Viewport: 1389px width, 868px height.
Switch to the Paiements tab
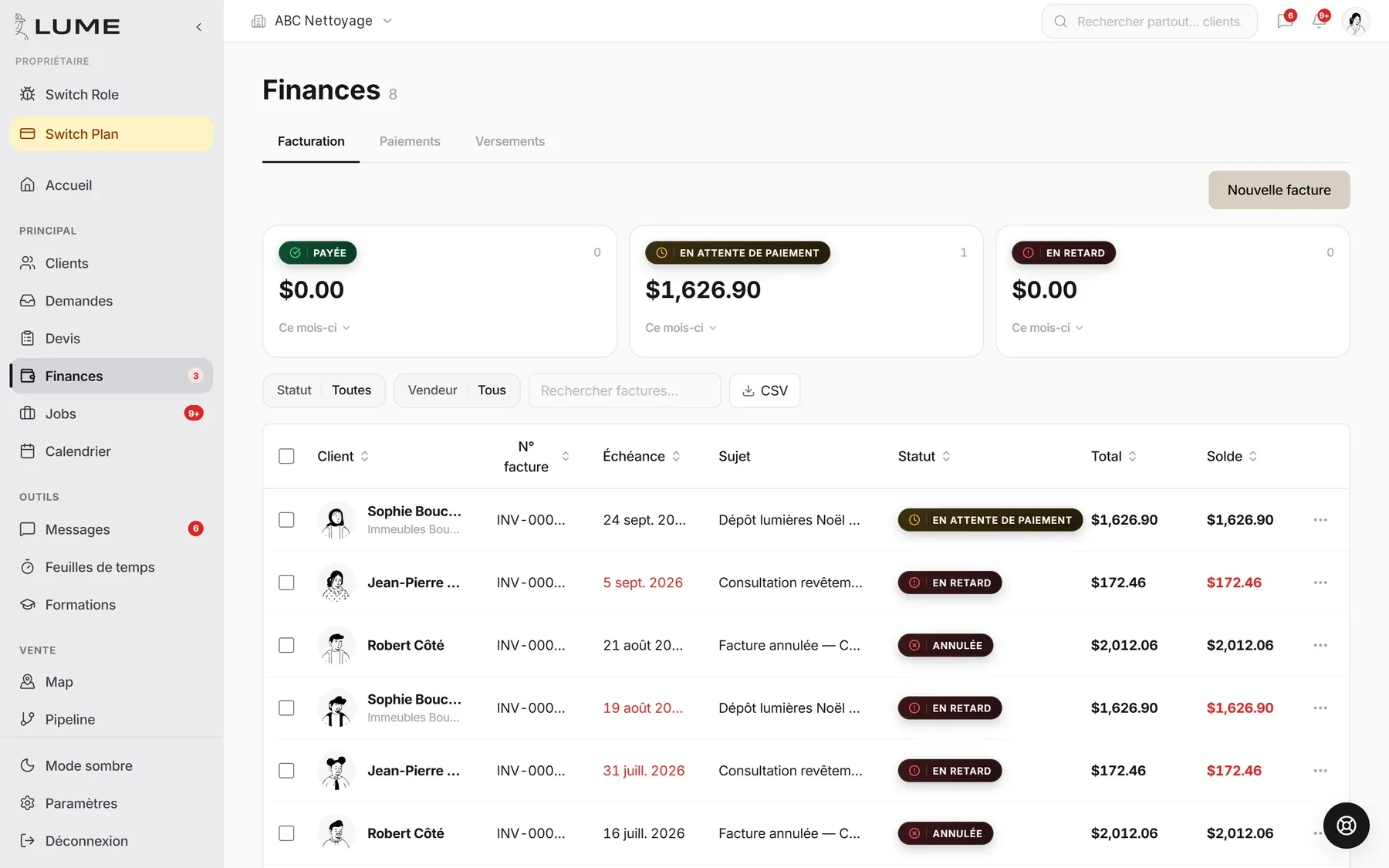pos(410,141)
